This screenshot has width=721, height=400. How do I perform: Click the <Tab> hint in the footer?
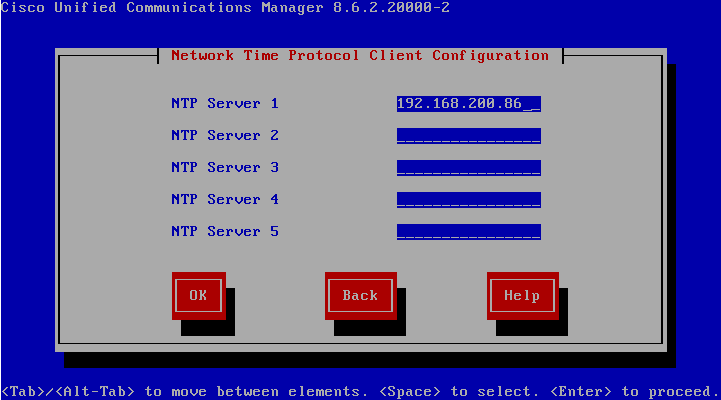pos(23,391)
